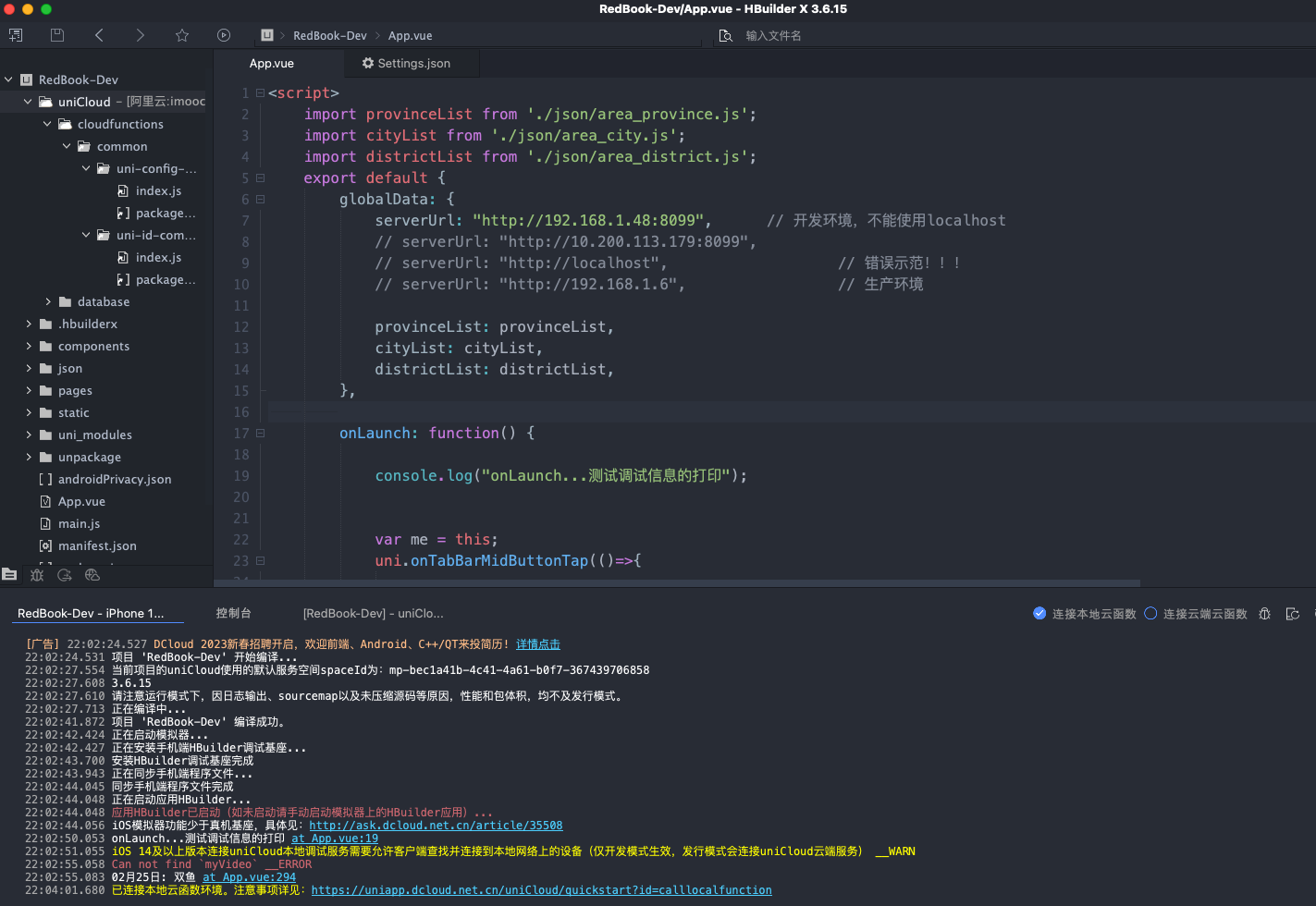Click the App.vue file icon in tree

pos(45,501)
